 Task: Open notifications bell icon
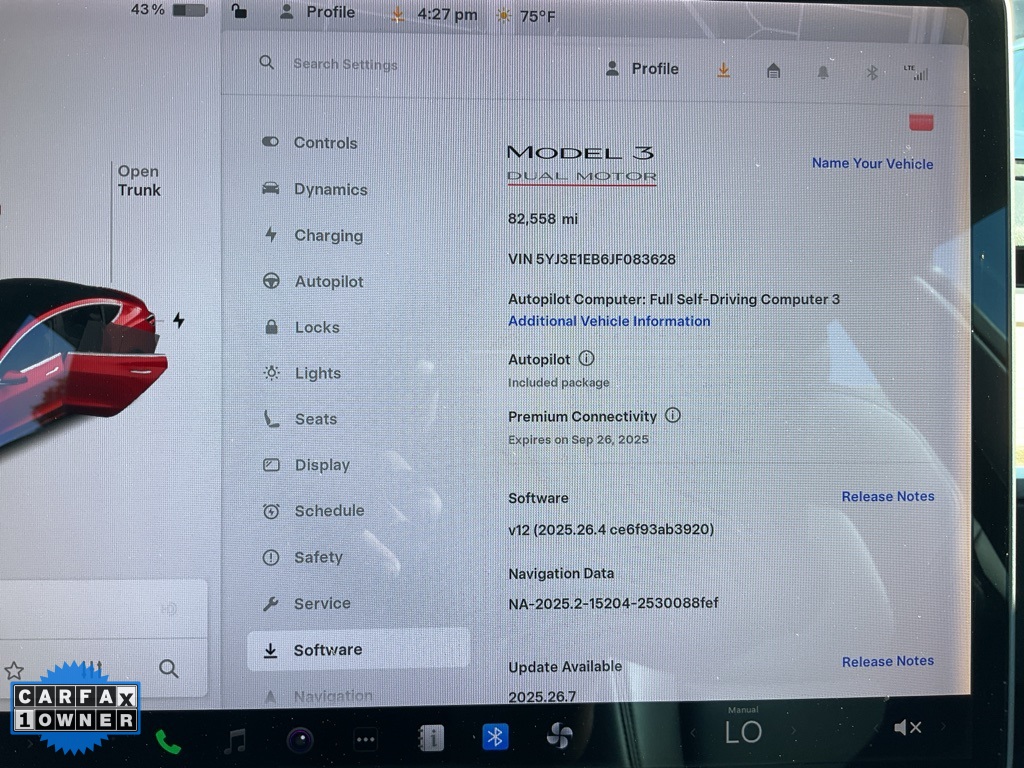coord(823,72)
